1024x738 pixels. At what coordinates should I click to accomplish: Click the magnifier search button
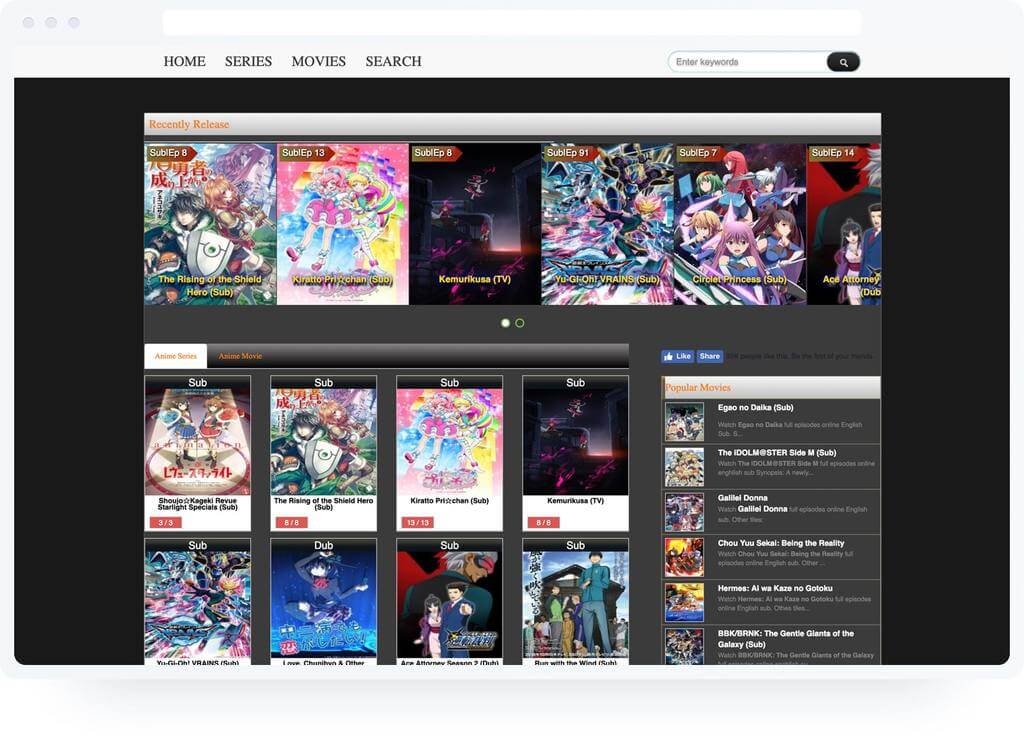(843, 62)
